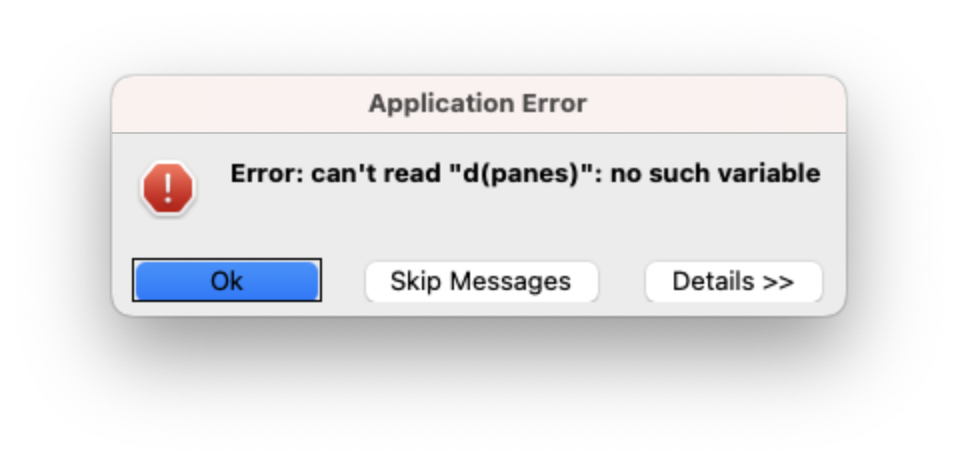Viewport: 958px width, 464px height.
Task: Open the details pane of the dialog
Action: (733, 281)
